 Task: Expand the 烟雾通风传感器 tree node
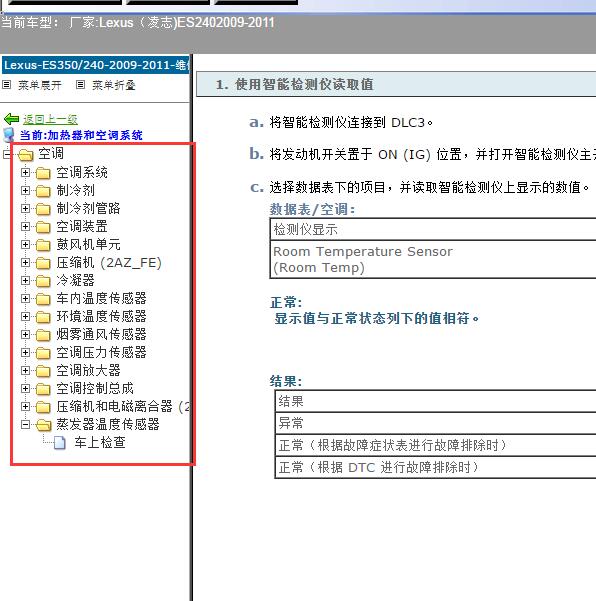pyautogui.click(x=25, y=335)
